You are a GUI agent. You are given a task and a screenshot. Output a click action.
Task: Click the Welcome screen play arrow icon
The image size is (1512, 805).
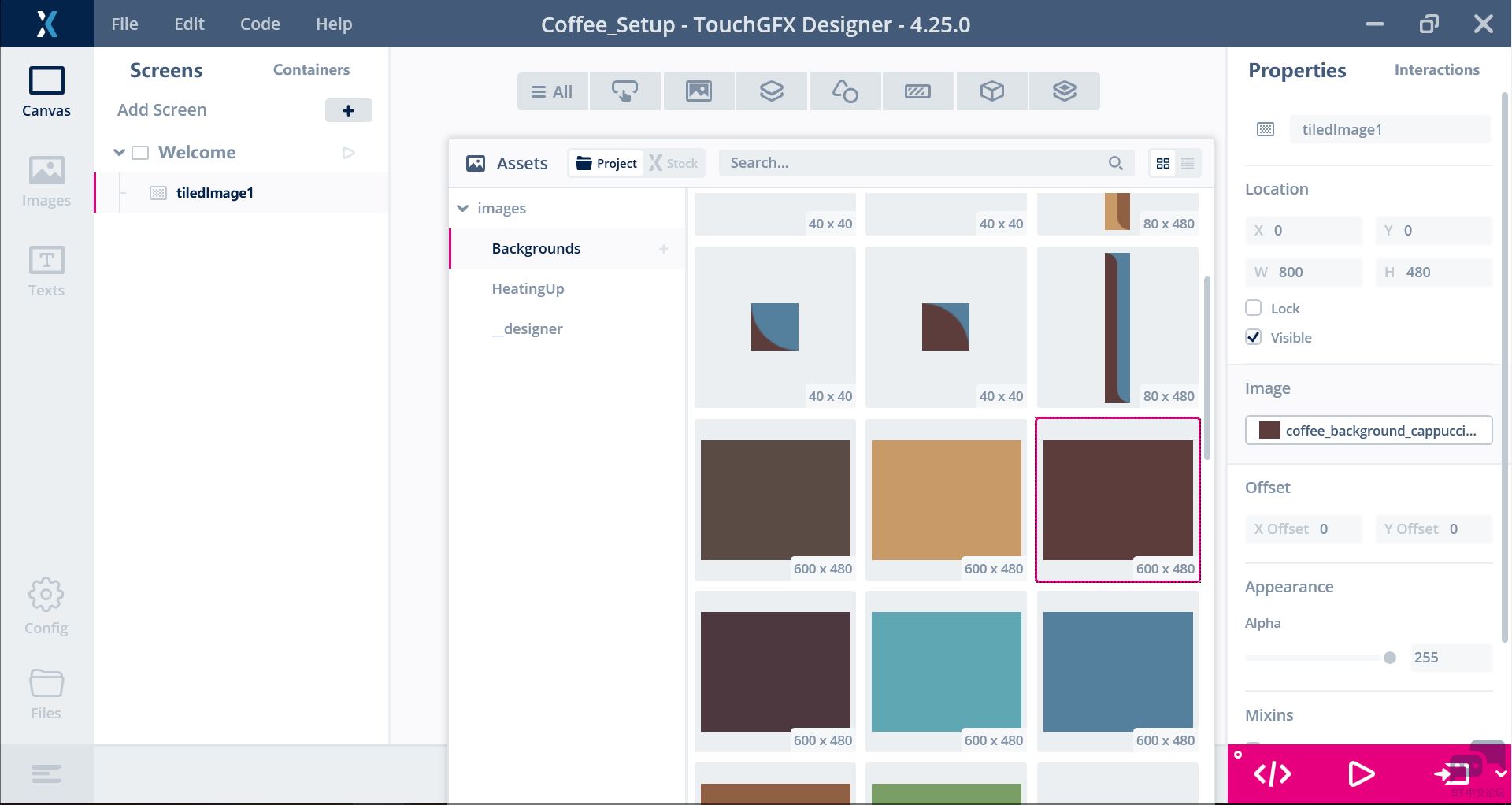pos(349,153)
